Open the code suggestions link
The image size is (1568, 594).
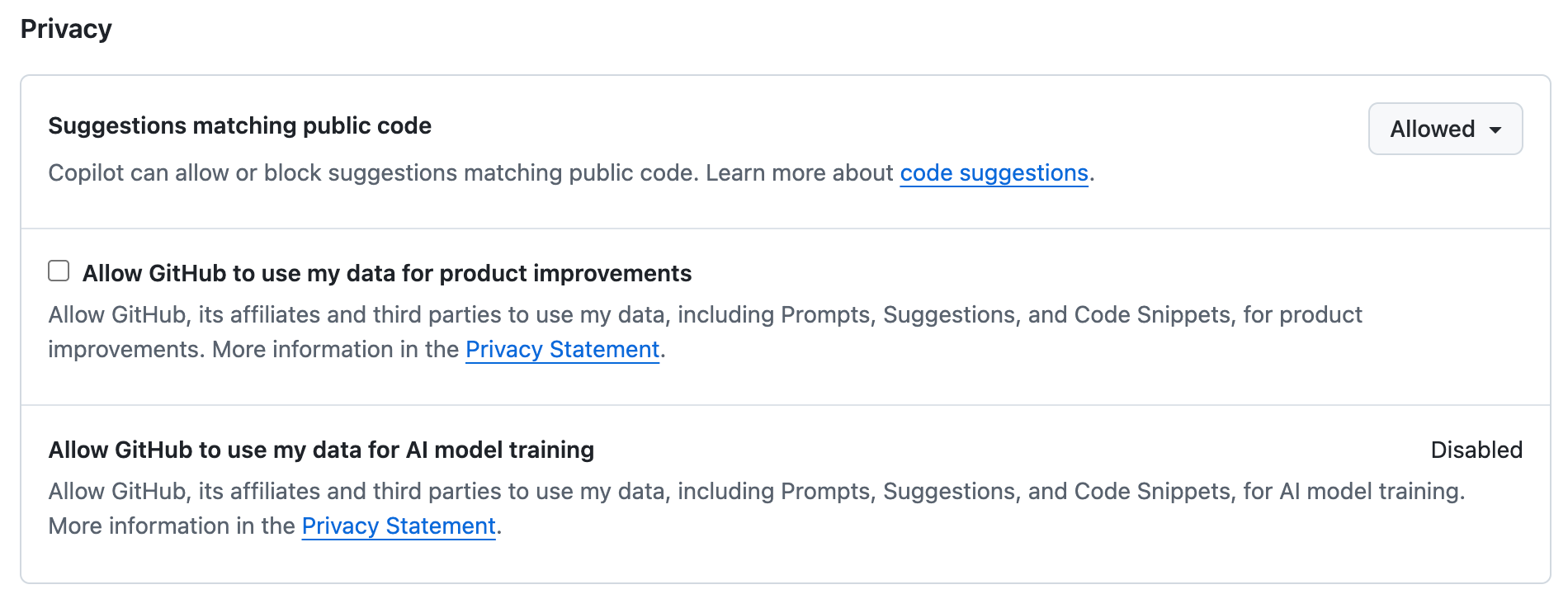(x=994, y=173)
